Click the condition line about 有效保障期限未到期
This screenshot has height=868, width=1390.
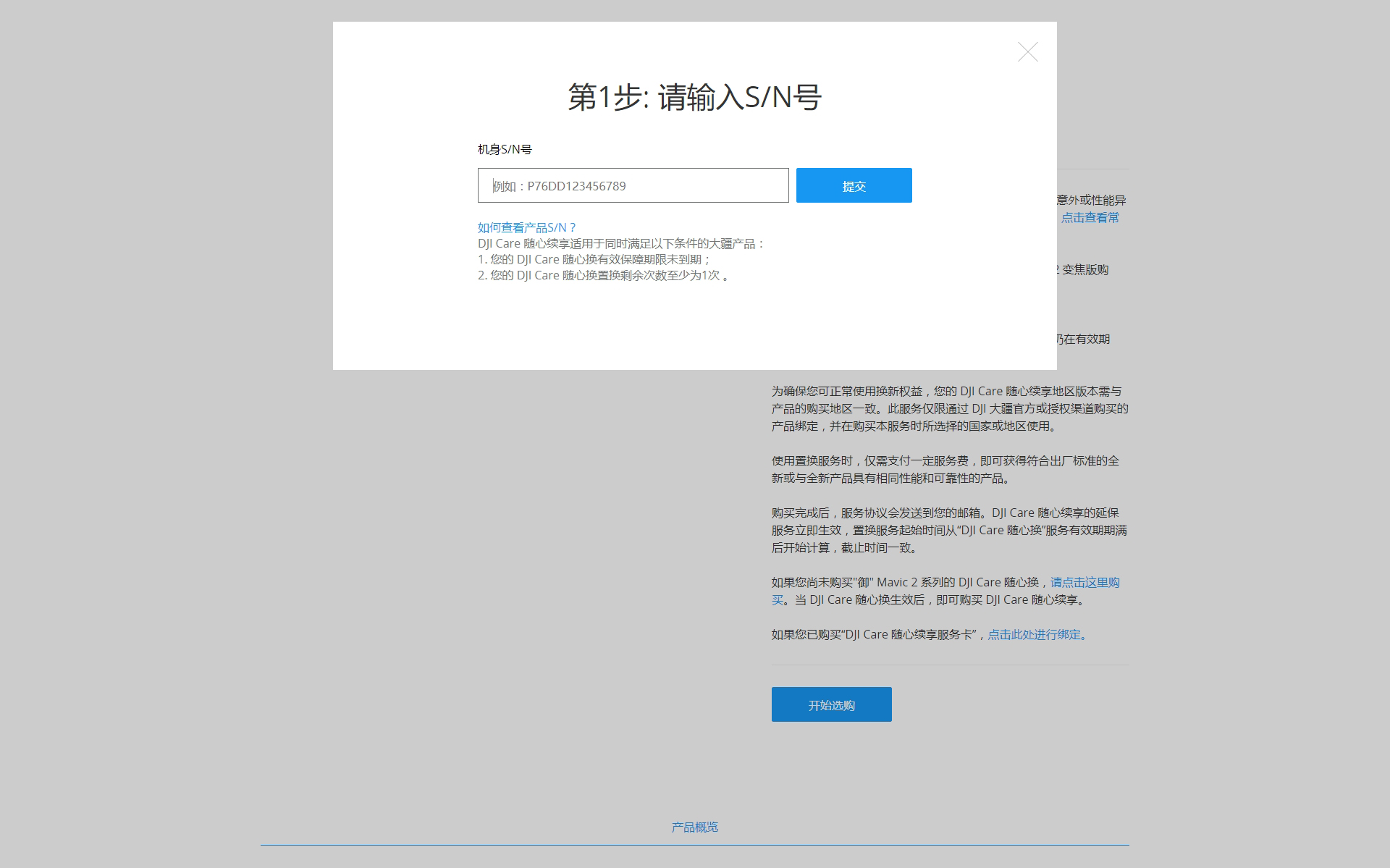coord(594,259)
